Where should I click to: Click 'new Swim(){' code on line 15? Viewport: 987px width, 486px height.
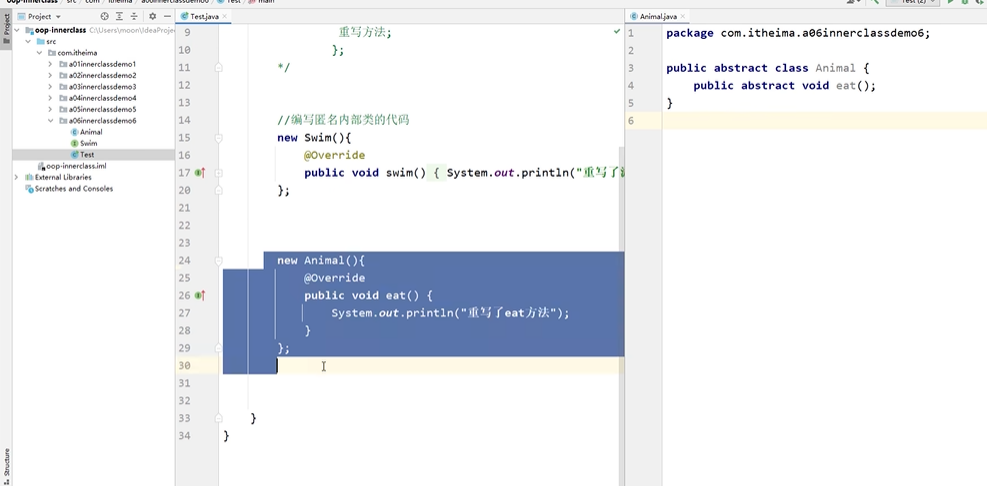tap(313, 137)
